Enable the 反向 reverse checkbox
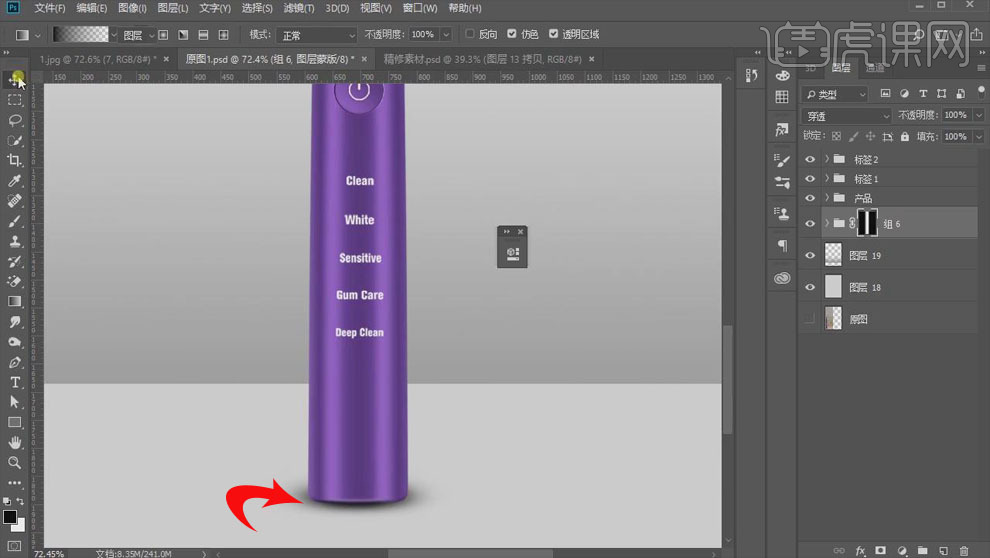This screenshot has height=558, width=990. (471, 34)
